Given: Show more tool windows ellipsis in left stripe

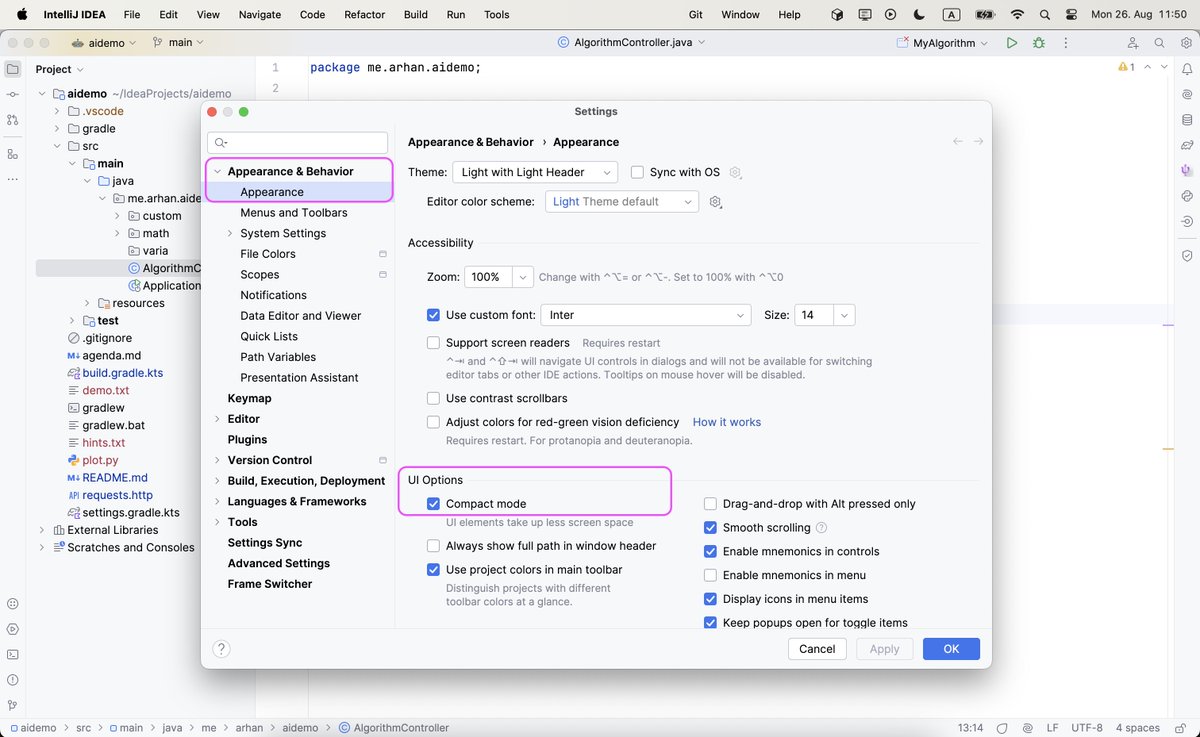Looking at the screenshot, I should [x=12, y=179].
